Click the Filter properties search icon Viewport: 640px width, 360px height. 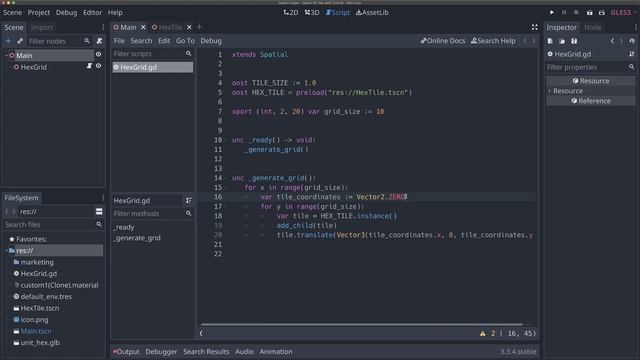[631, 67]
